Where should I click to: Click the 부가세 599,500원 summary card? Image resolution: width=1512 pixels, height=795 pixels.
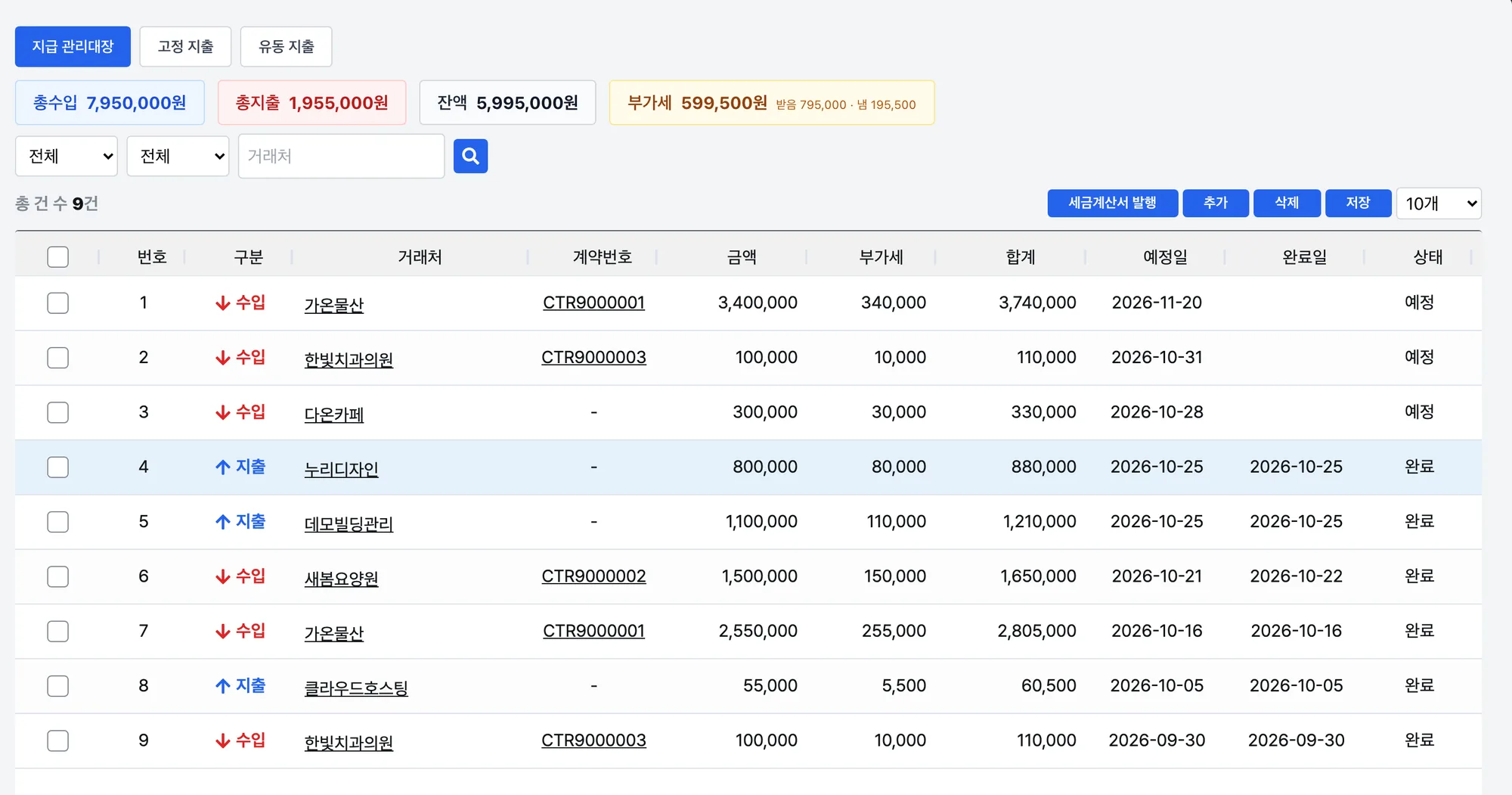point(772,103)
